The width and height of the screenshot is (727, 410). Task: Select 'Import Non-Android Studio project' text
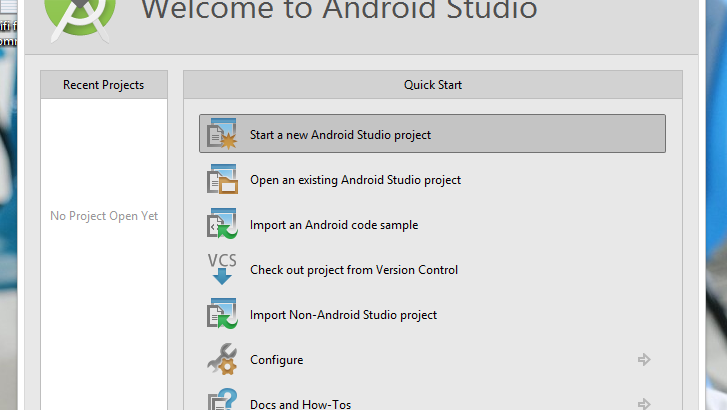343,315
